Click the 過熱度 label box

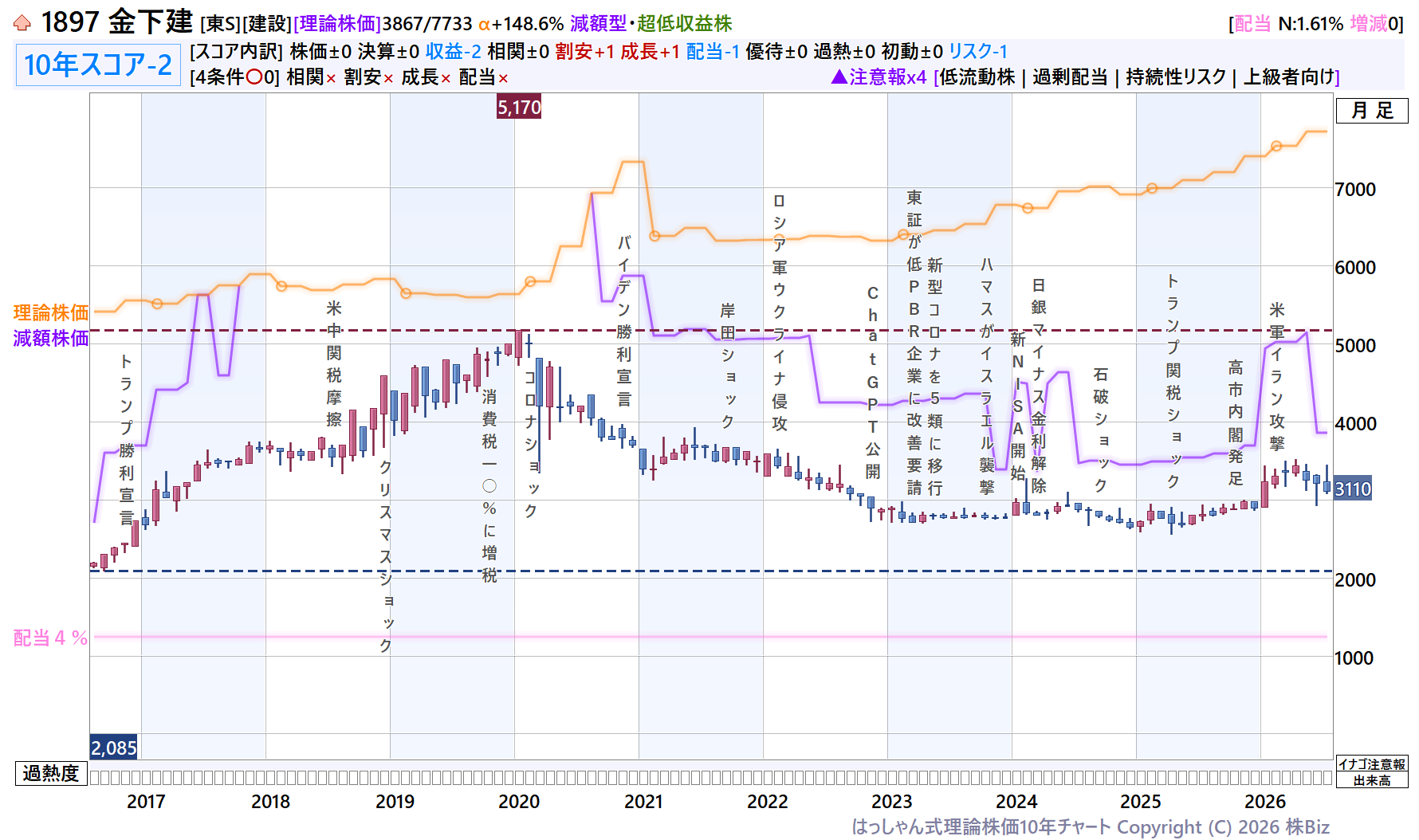pyautogui.click(x=51, y=773)
